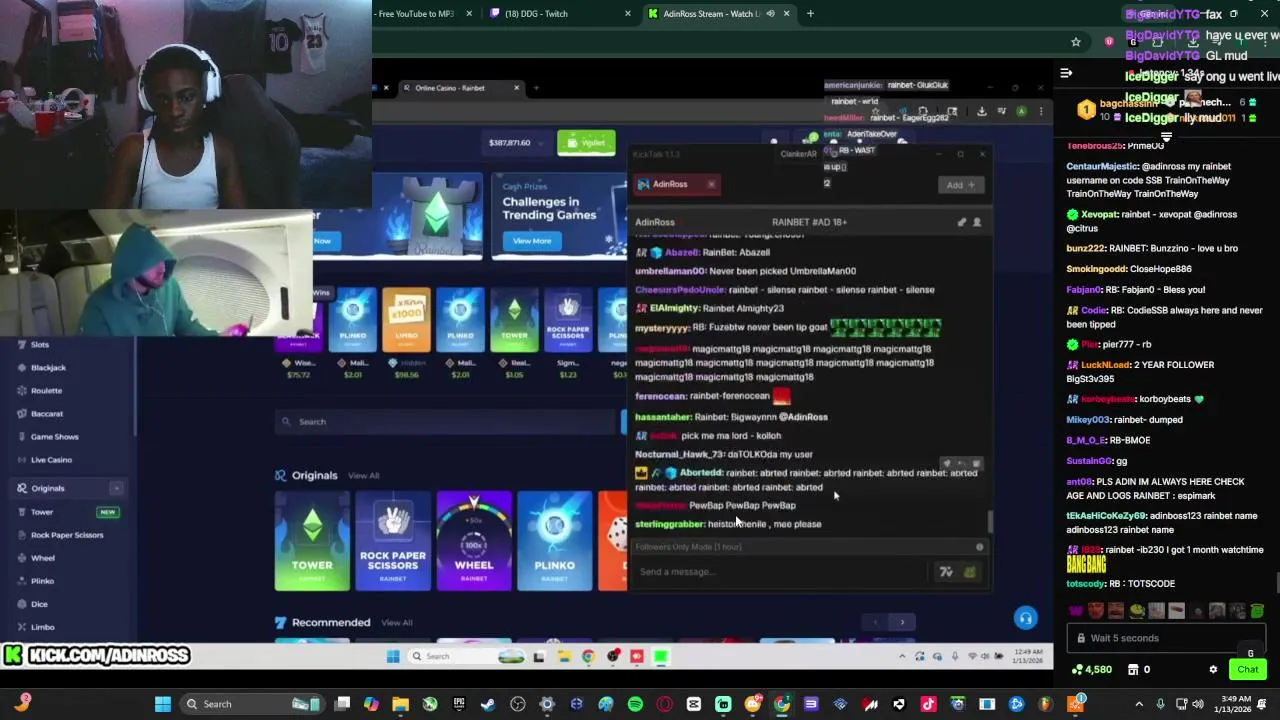Launch File Explorer from the taskbar
The image size is (1280, 720).
point(400,704)
